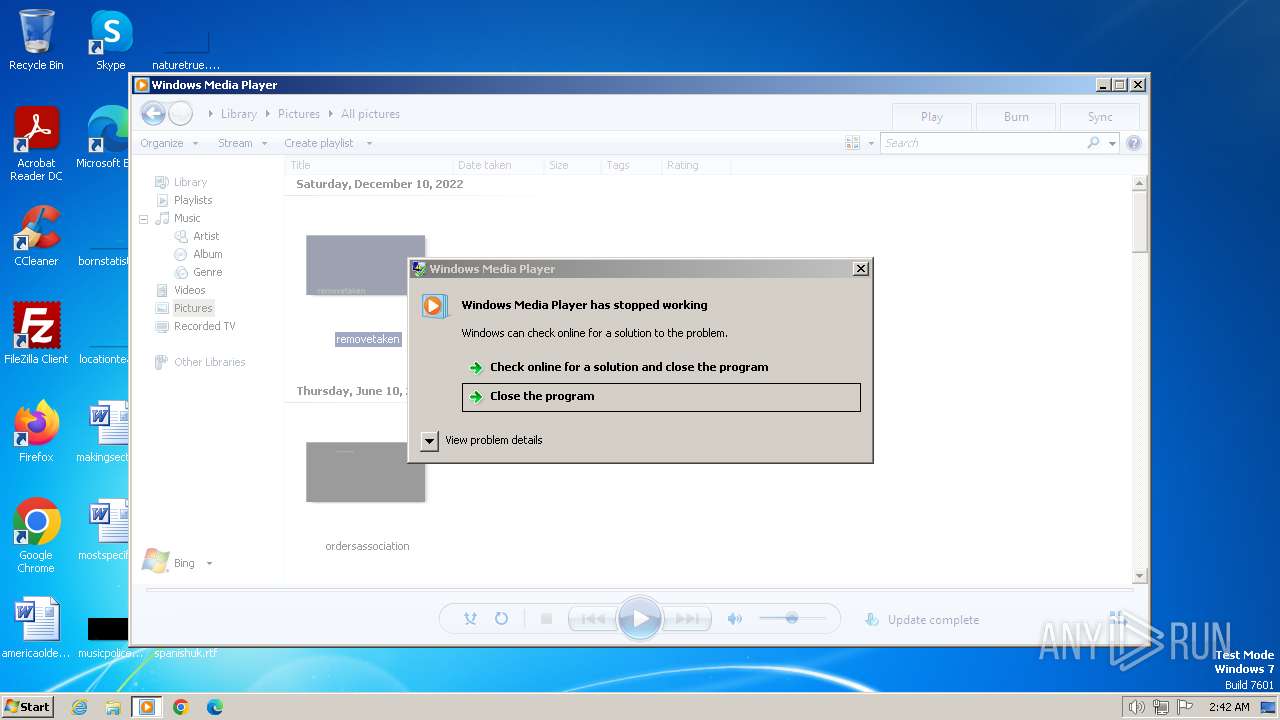
Task: Select the removetaken picture thumbnail
Action: point(365,265)
